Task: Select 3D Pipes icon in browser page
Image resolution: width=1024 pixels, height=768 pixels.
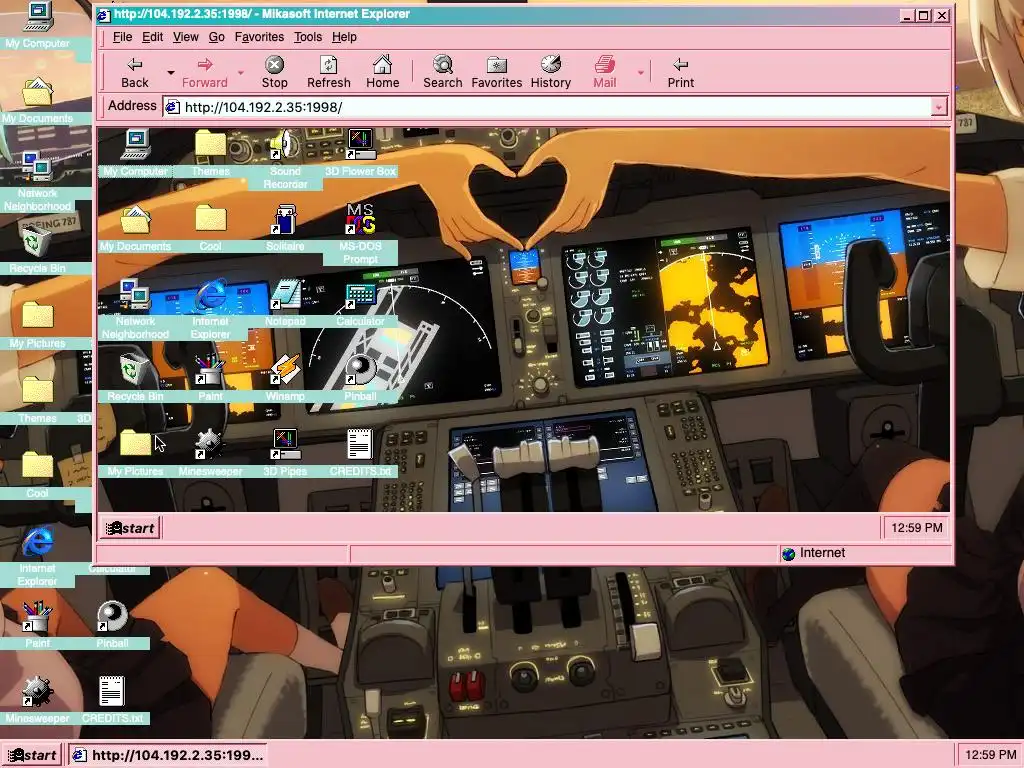Action: click(x=285, y=453)
